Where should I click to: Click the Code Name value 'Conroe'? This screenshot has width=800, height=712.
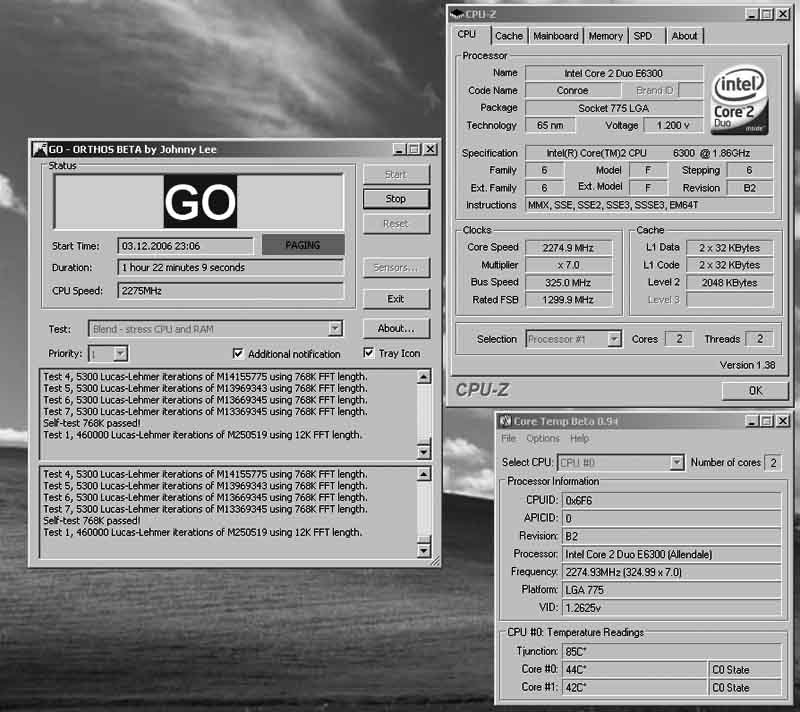(x=572, y=90)
